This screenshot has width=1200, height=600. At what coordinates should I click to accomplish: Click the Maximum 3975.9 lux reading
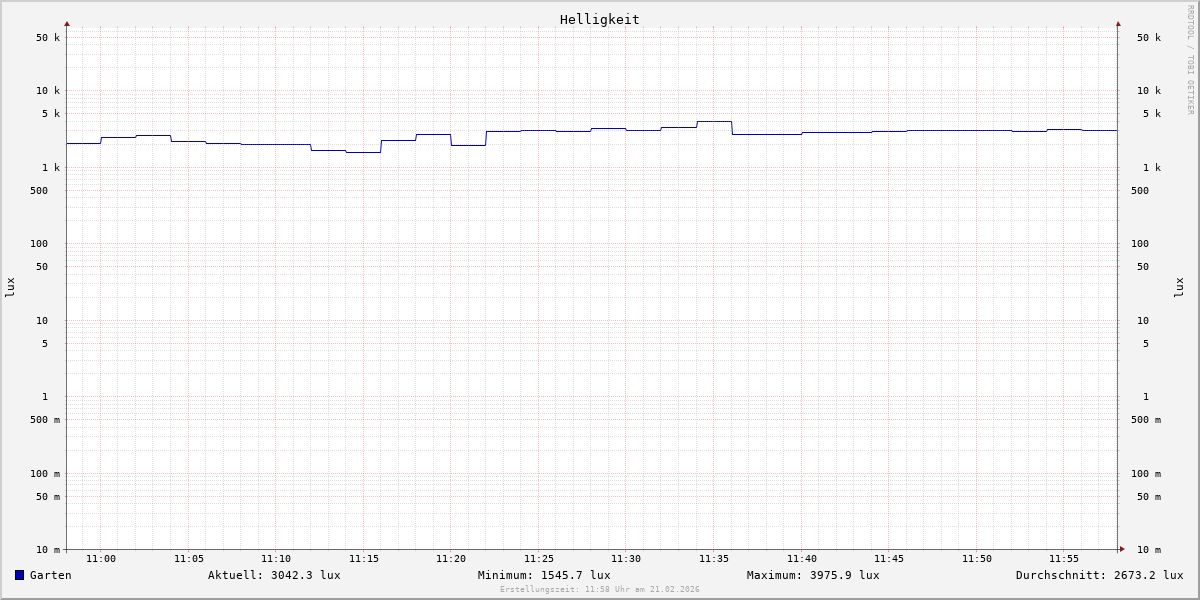click(813, 575)
